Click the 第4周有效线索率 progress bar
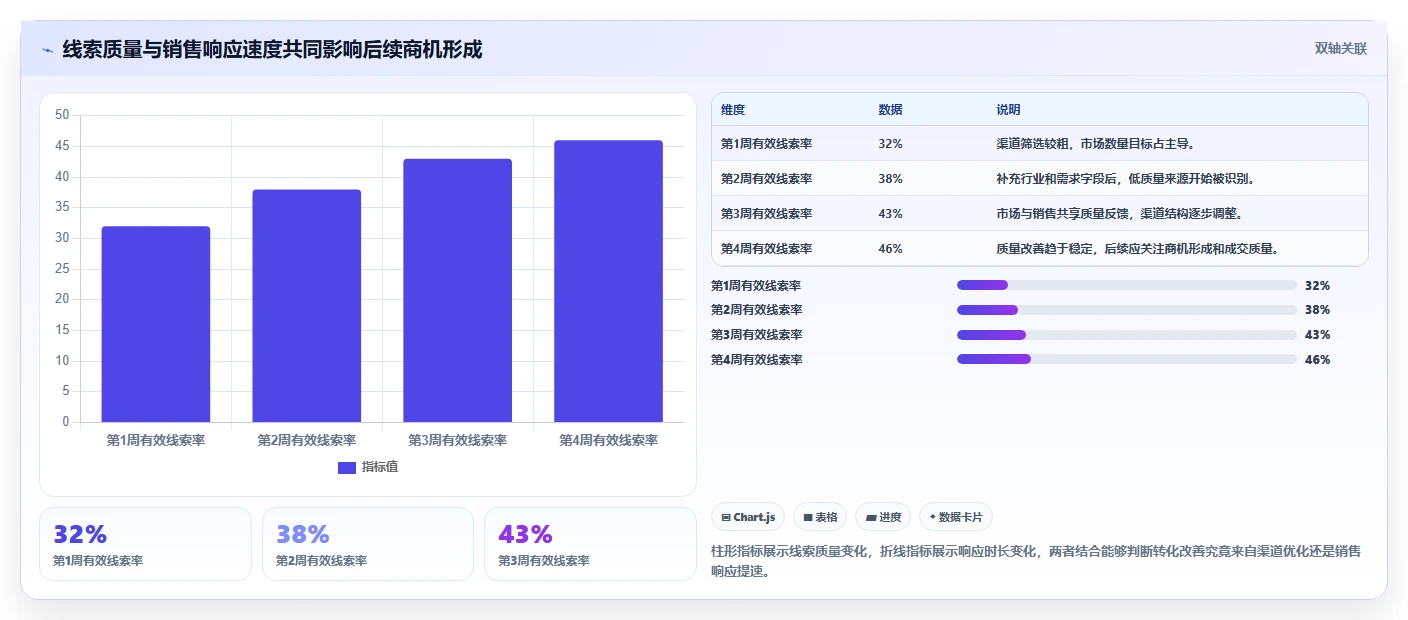The width and height of the screenshot is (1408, 620). pos(1126,359)
